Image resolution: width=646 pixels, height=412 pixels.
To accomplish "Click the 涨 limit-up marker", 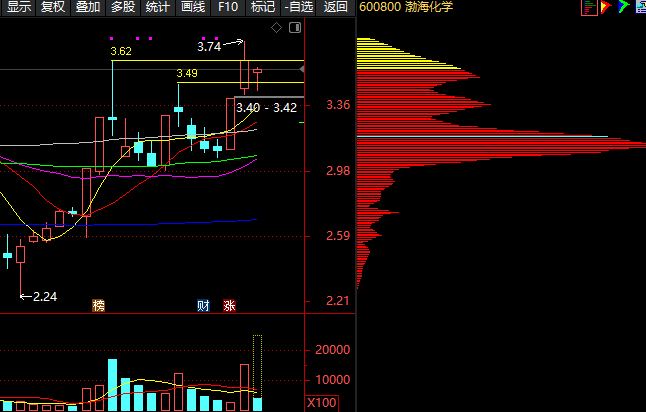I will click(229, 306).
